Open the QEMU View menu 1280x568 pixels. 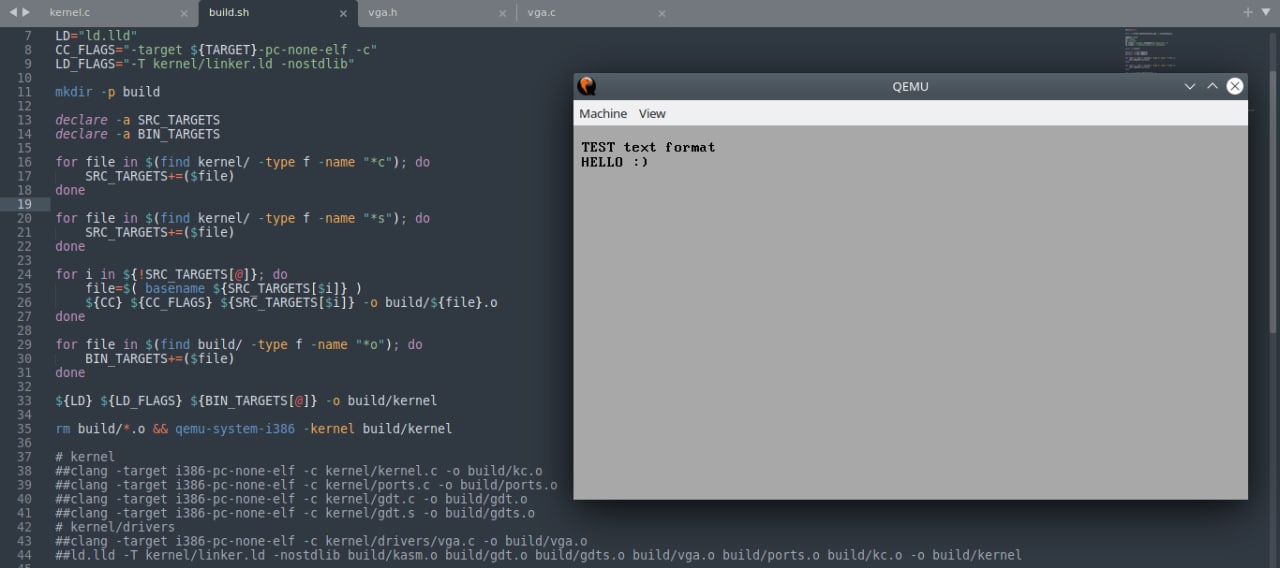[652, 113]
